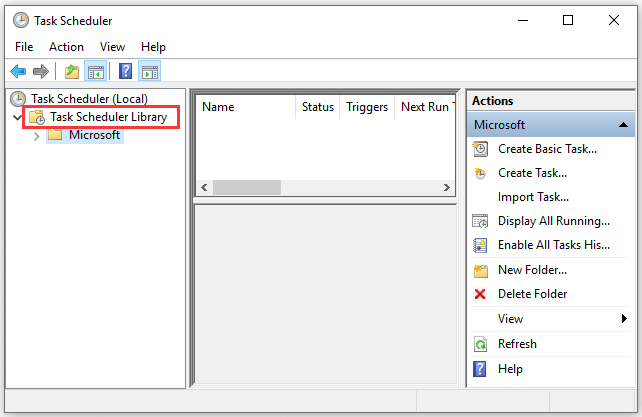Click the Forward arrow toolbar icon
The width and height of the screenshot is (642, 417).
tap(41, 72)
